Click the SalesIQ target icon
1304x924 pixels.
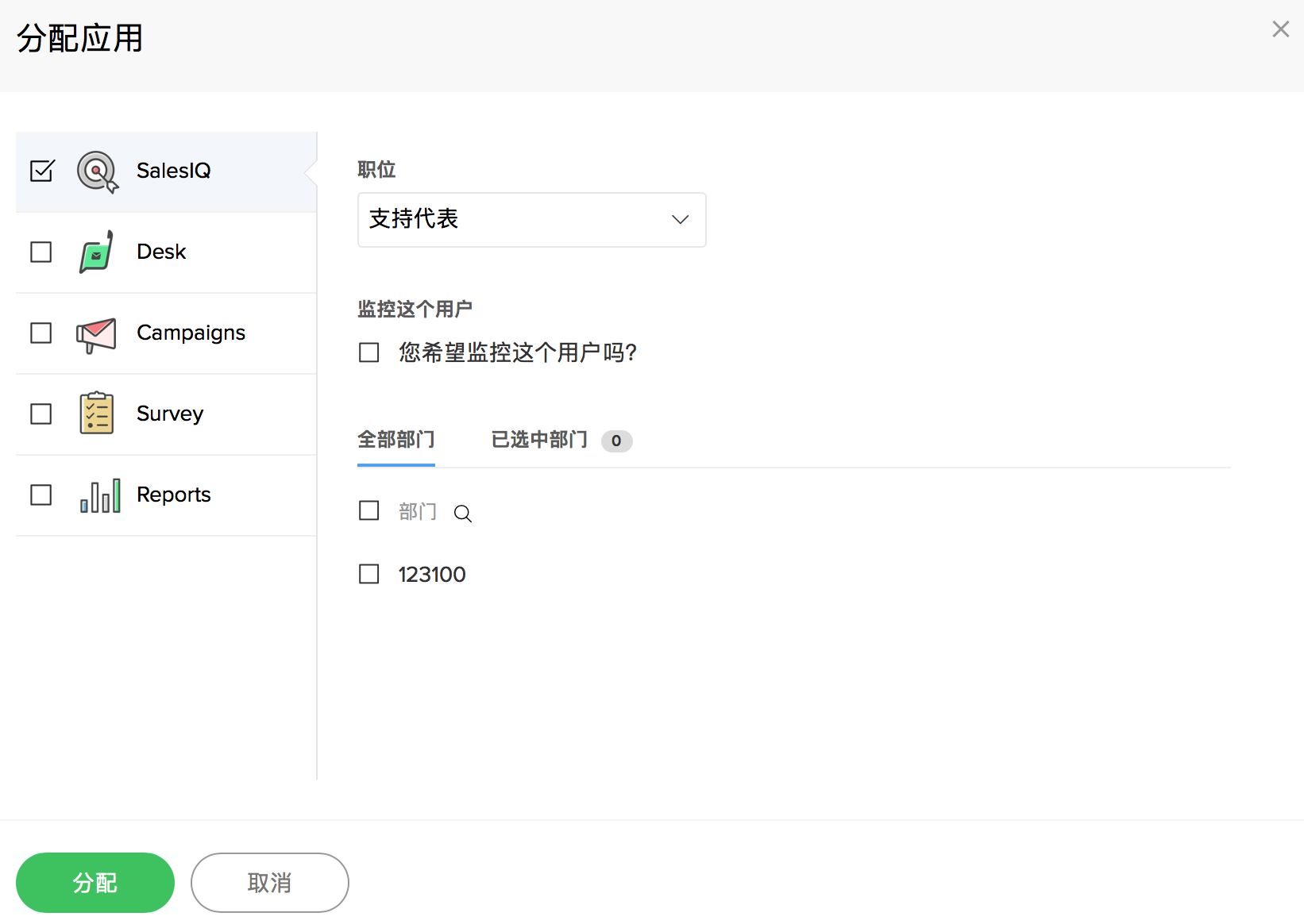point(97,171)
